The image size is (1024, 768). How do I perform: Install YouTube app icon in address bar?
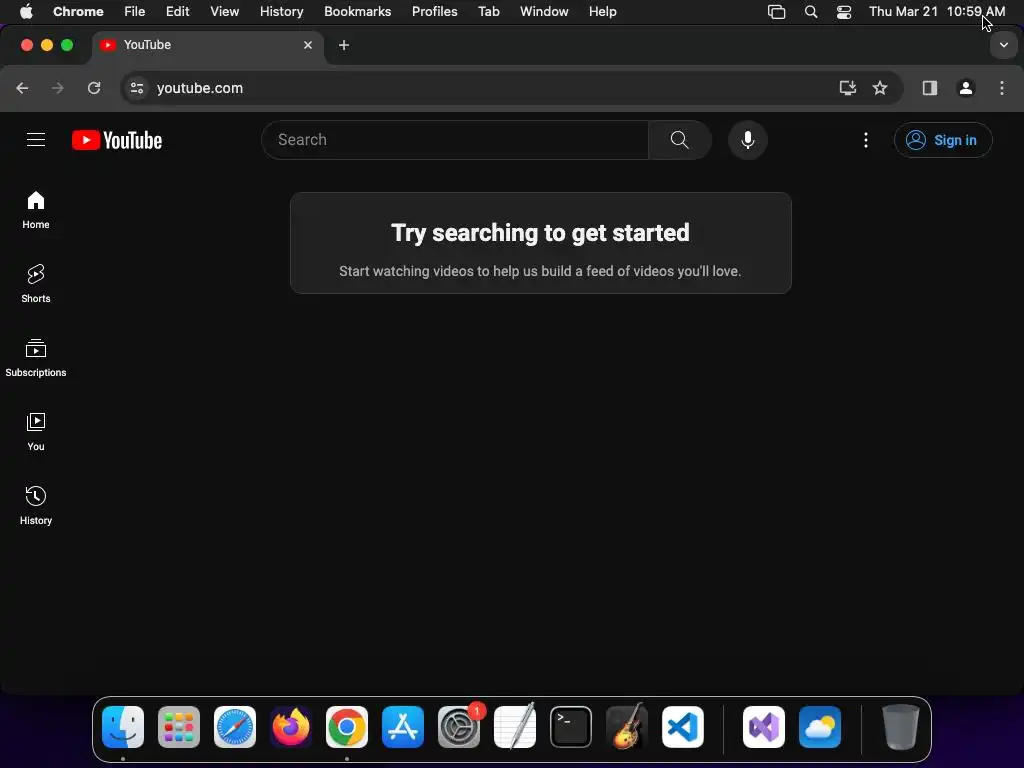click(x=848, y=88)
